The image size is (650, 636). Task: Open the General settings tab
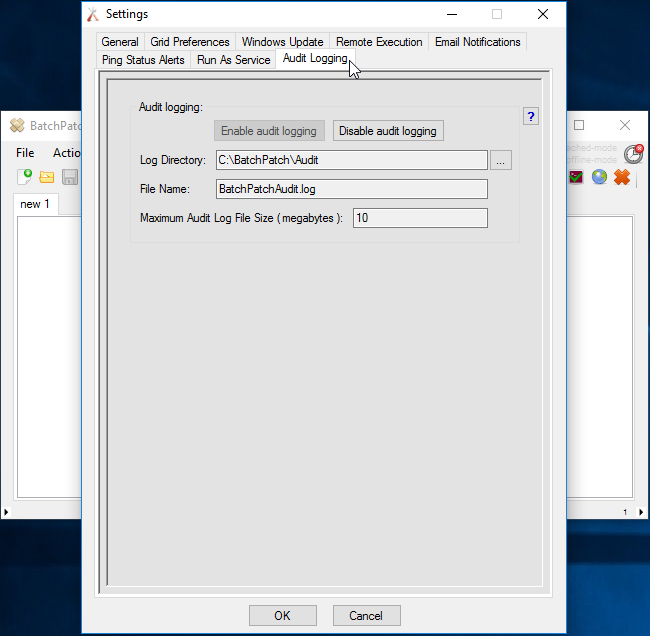(120, 42)
